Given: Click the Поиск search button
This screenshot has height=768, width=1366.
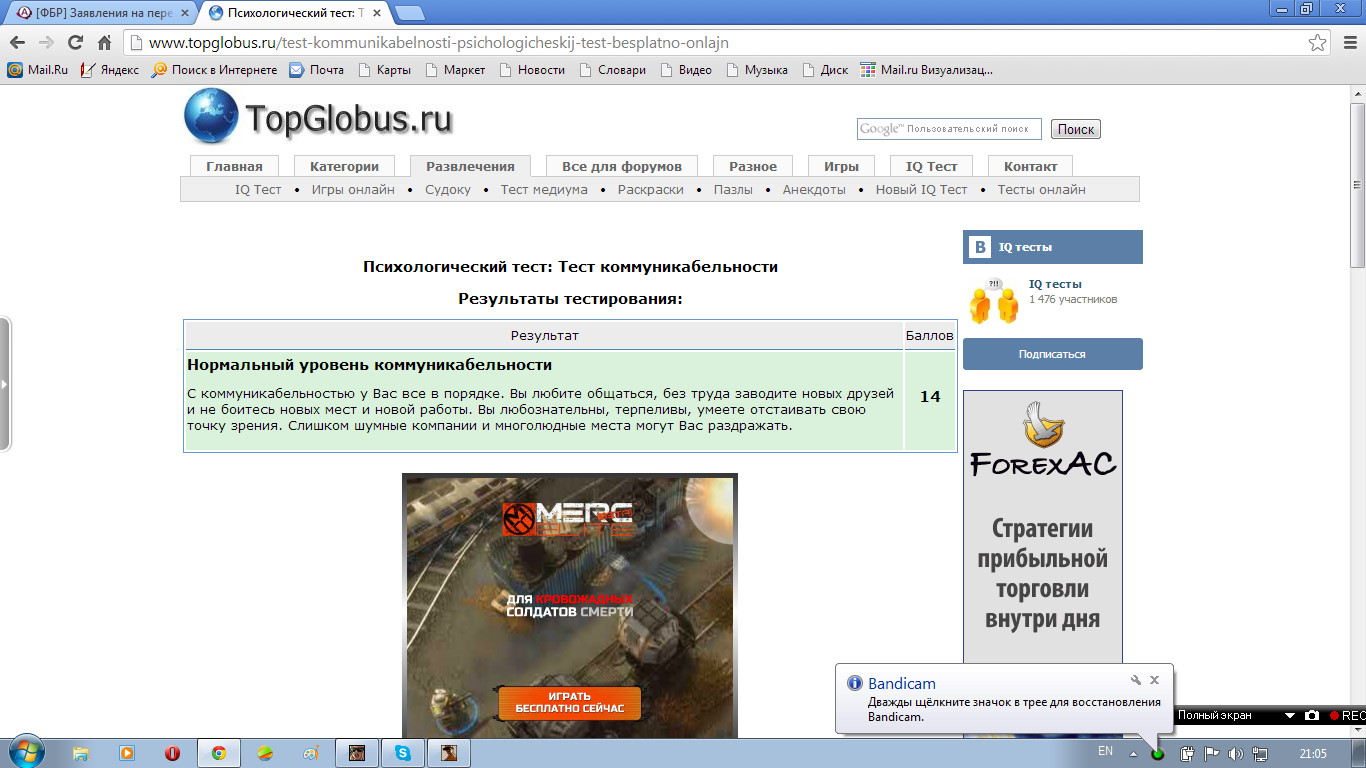Looking at the screenshot, I should (x=1076, y=129).
